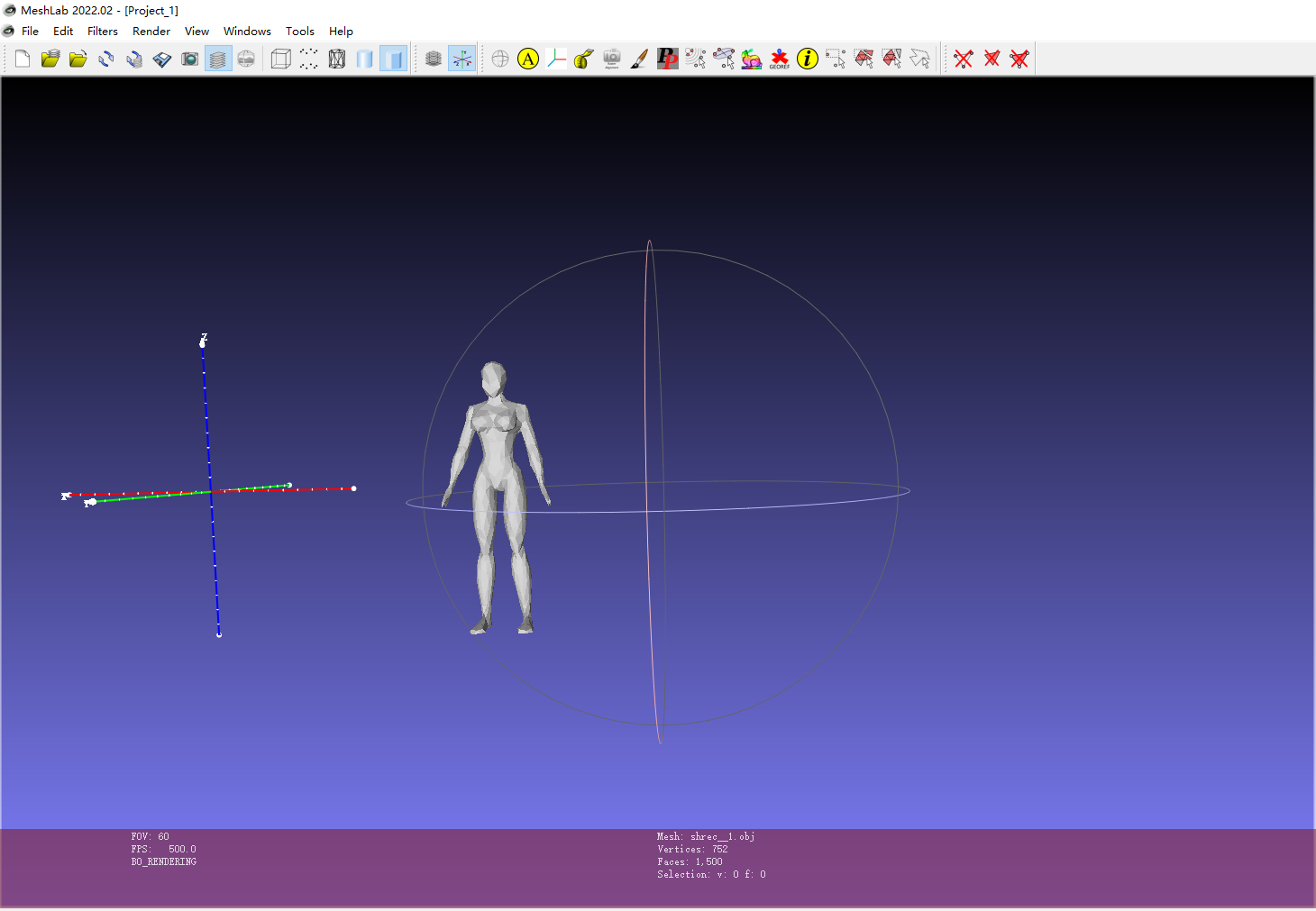The height and width of the screenshot is (911, 1316).
Task: Select the Select Vertices tool
Action: pos(836,59)
